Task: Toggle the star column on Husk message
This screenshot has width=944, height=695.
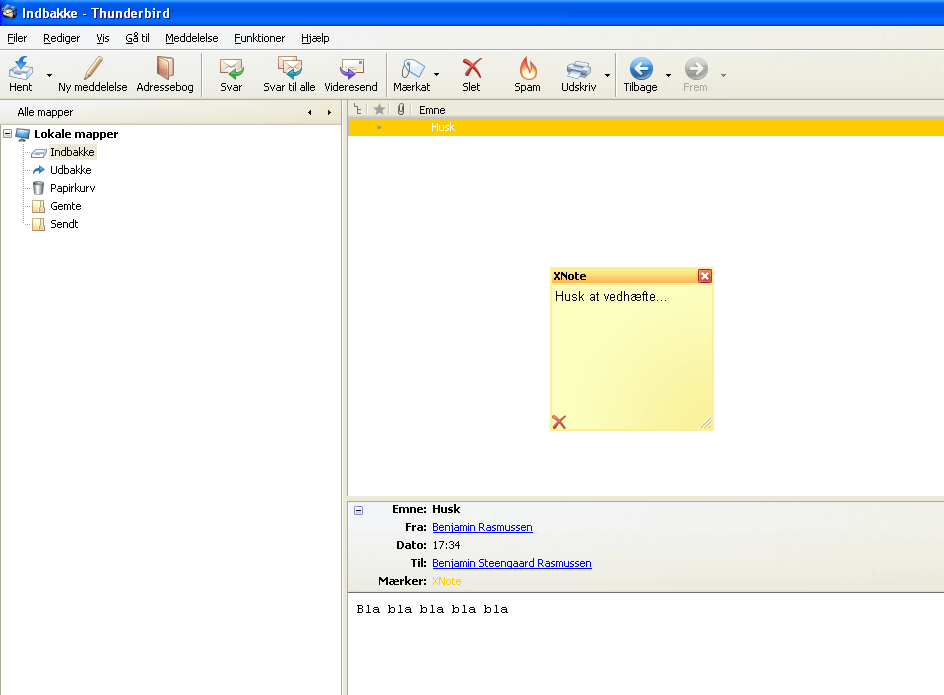Action: 379,128
